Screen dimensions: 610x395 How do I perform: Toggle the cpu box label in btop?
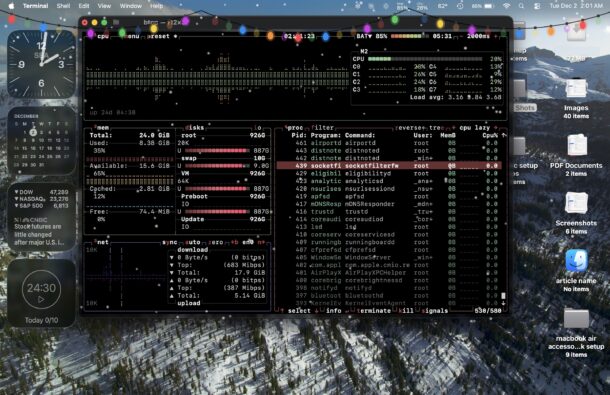click(x=103, y=36)
